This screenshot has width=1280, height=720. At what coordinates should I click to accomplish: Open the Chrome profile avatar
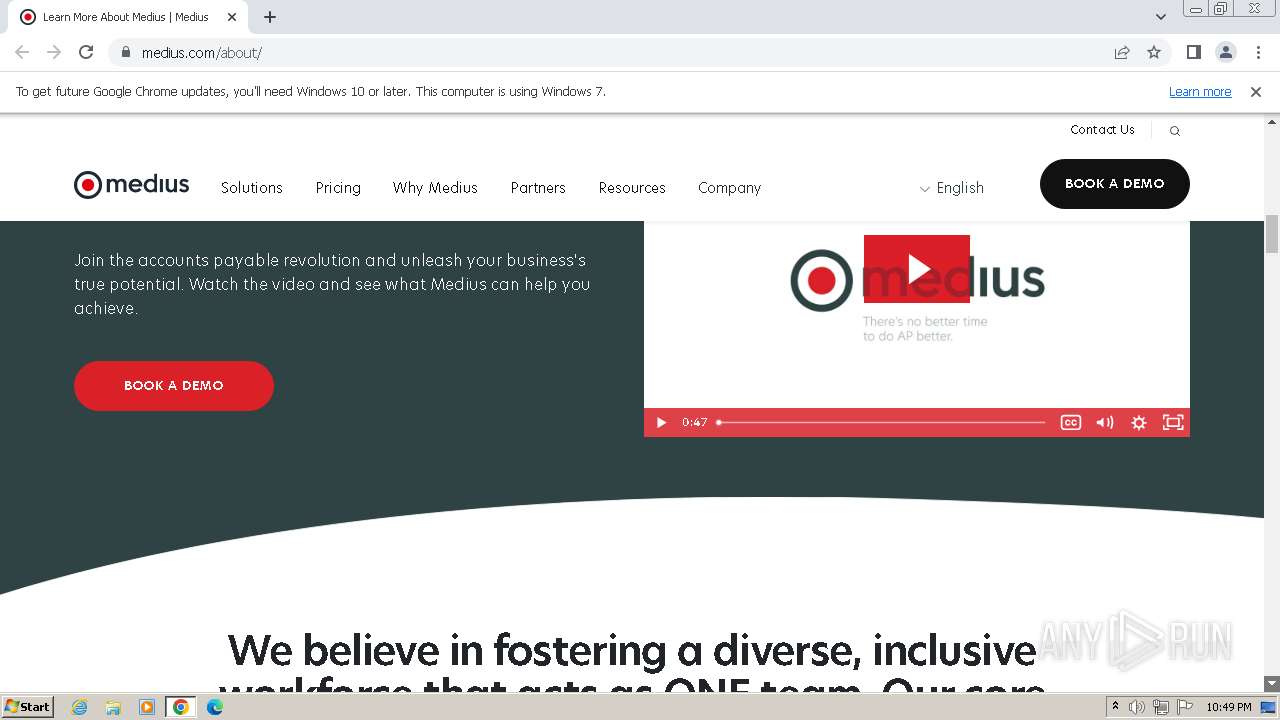point(1226,52)
